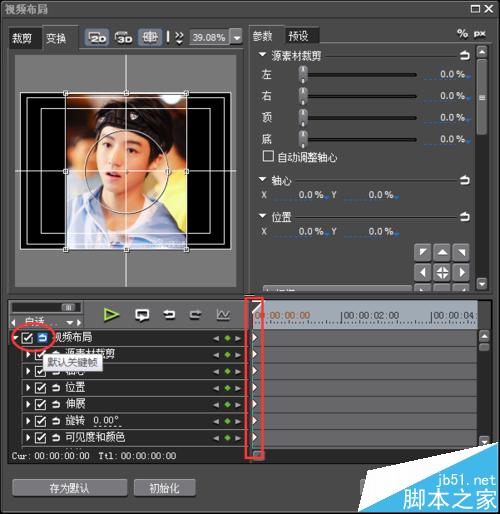
Task: Expand the 可见度和颜色 timeline row
Action: [28, 437]
